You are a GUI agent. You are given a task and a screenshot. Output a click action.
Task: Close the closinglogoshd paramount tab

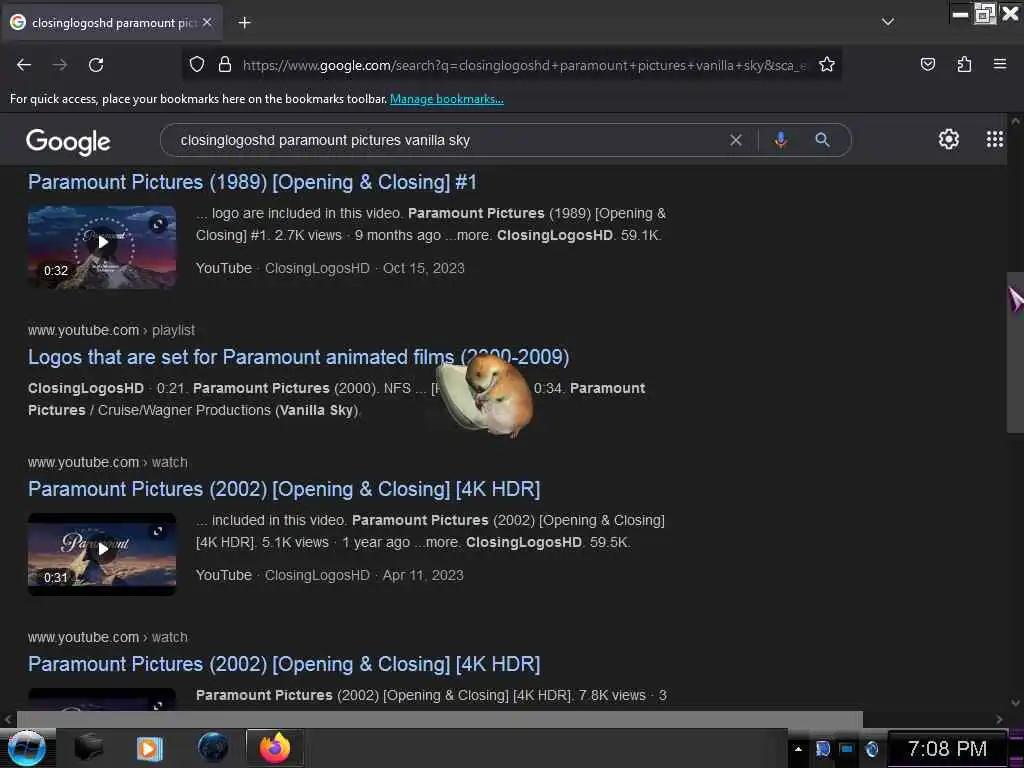(x=207, y=22)
